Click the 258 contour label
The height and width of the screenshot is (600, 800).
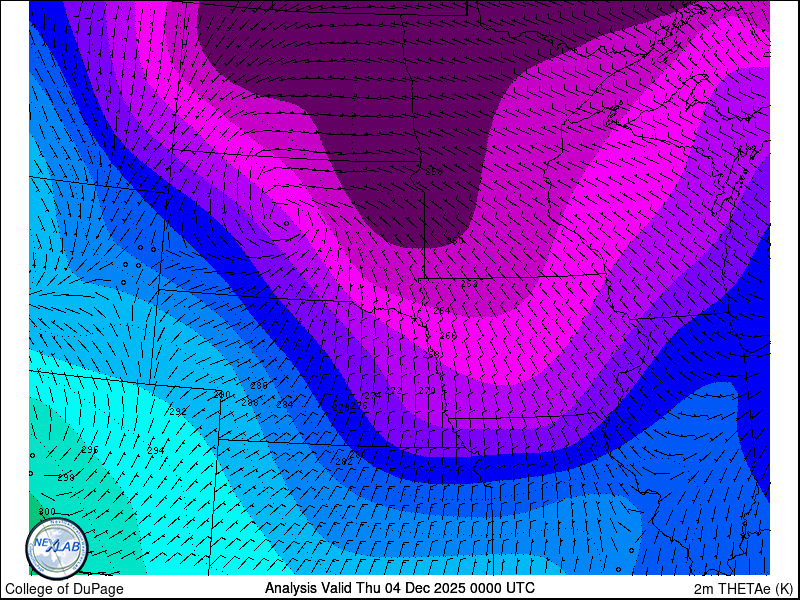(x=434, y=171)
